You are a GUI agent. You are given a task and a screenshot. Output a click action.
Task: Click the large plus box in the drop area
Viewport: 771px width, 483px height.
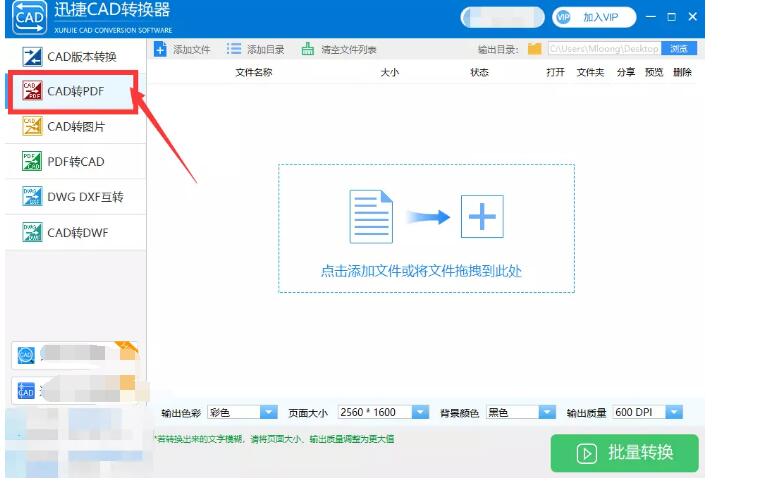[x=482, y=216]
